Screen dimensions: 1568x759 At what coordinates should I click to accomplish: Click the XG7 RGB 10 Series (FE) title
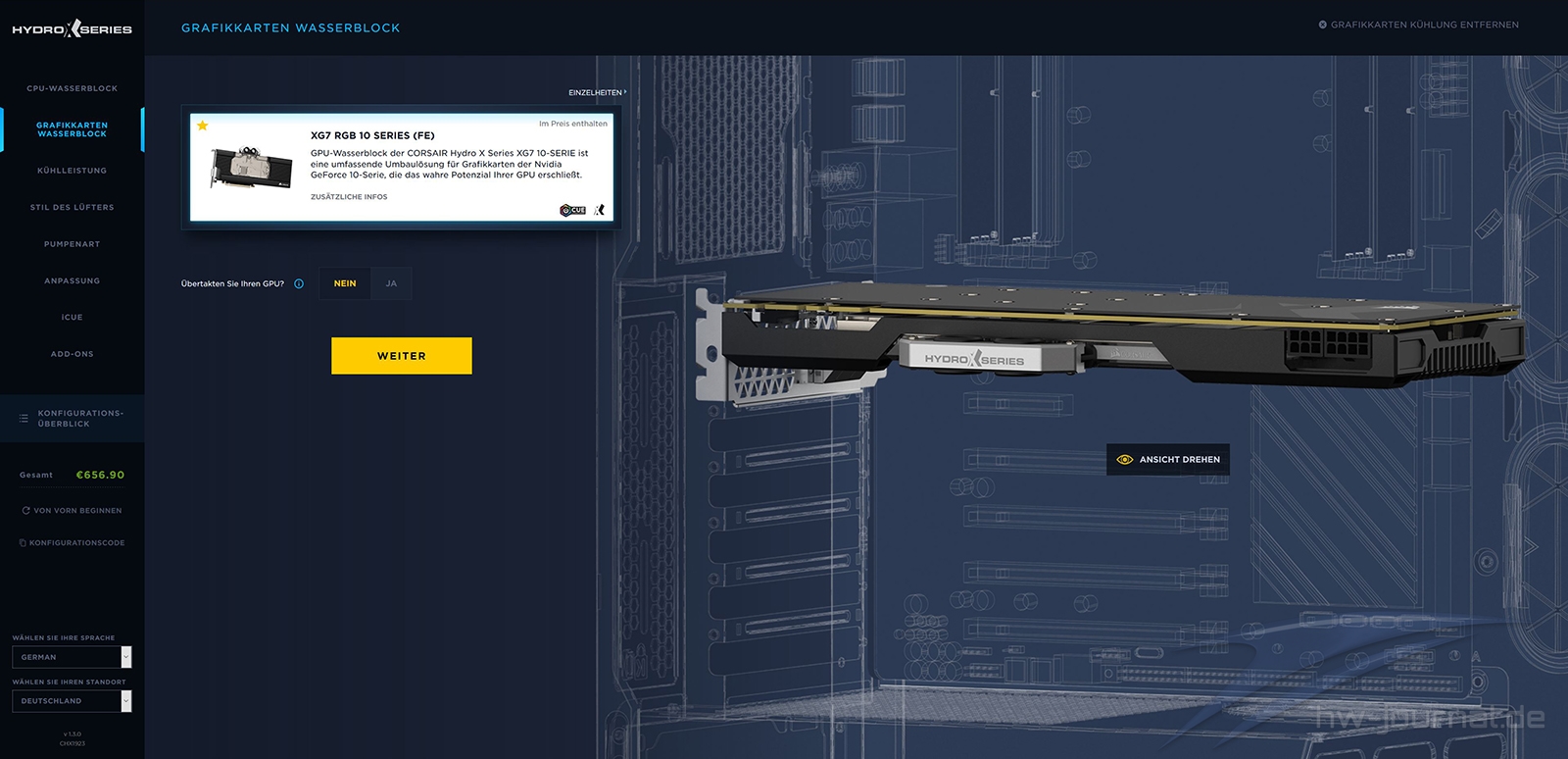click(x=372, y=135)
